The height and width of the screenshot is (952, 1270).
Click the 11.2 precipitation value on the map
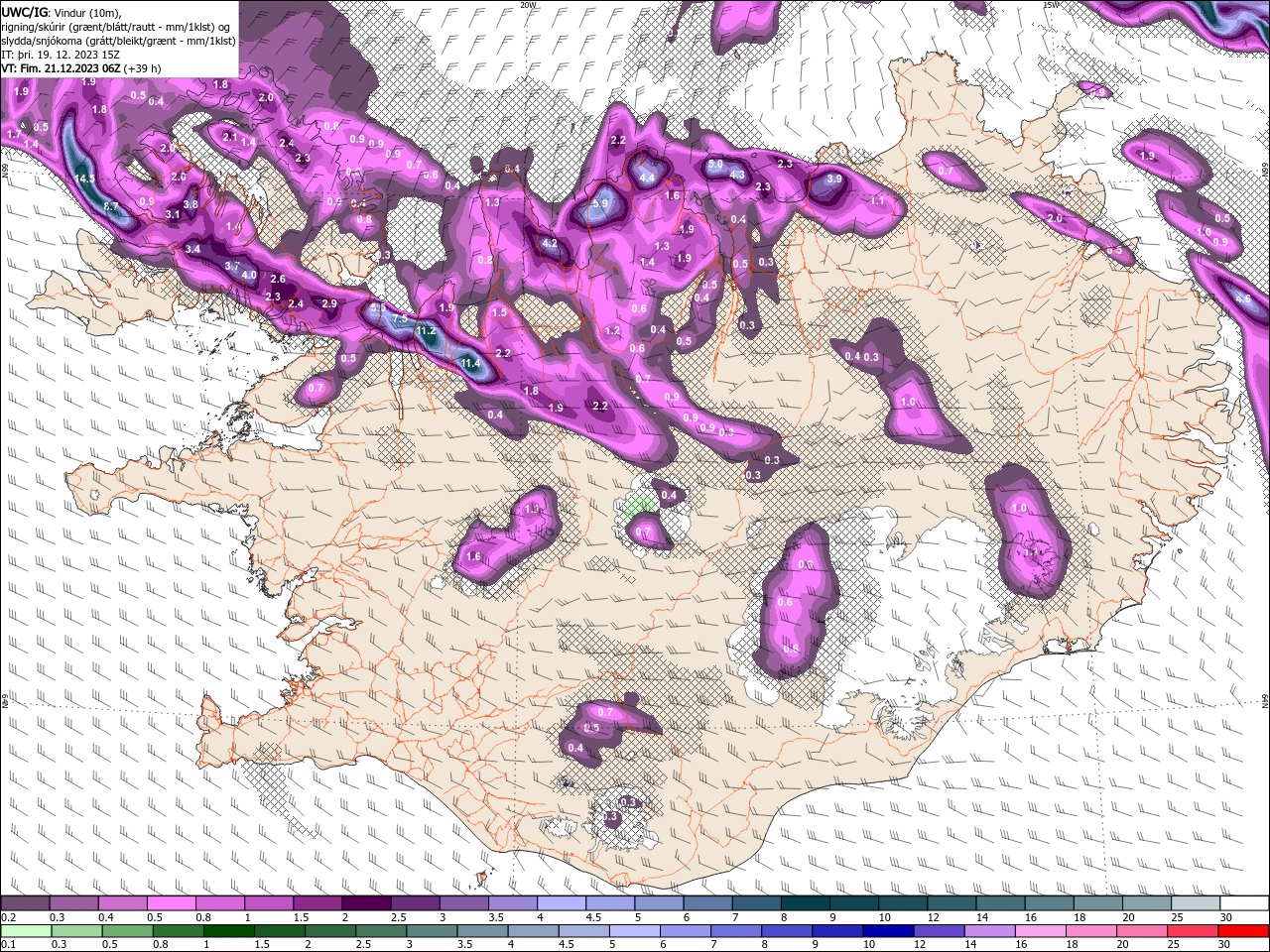pyautogui.click(x=427, y=330)
